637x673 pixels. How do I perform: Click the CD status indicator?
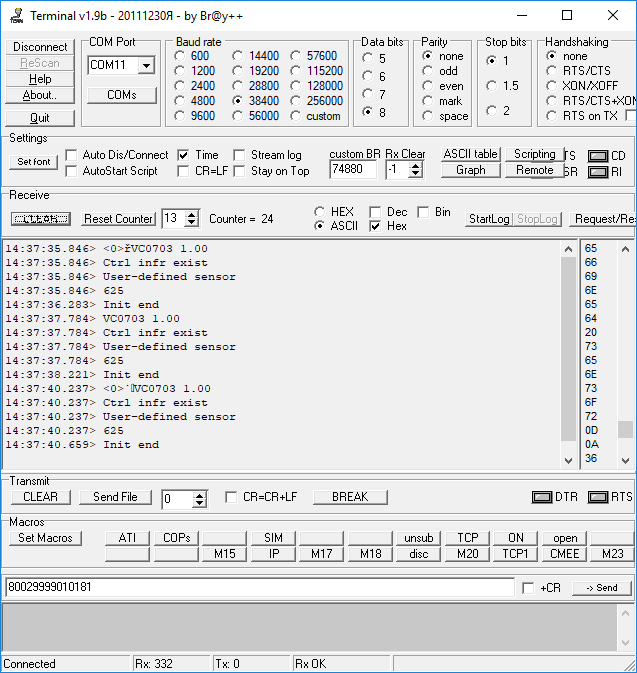[598, 156]
